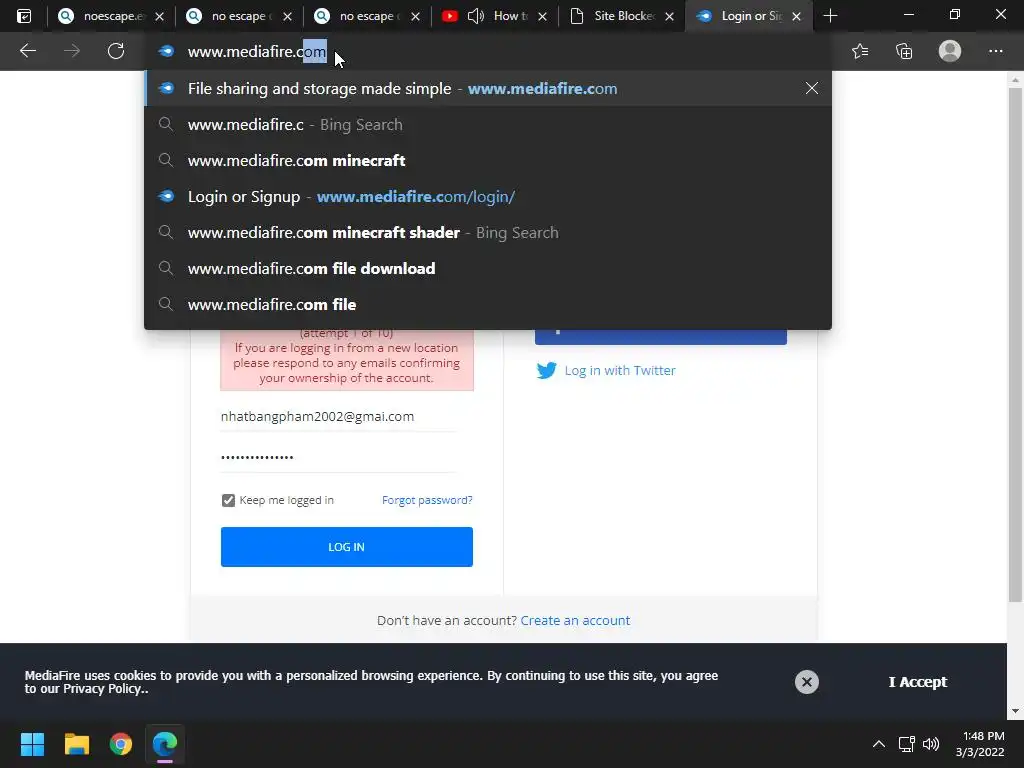Click the email address input field
This screenshot has height=768, width=1024.
338,417
